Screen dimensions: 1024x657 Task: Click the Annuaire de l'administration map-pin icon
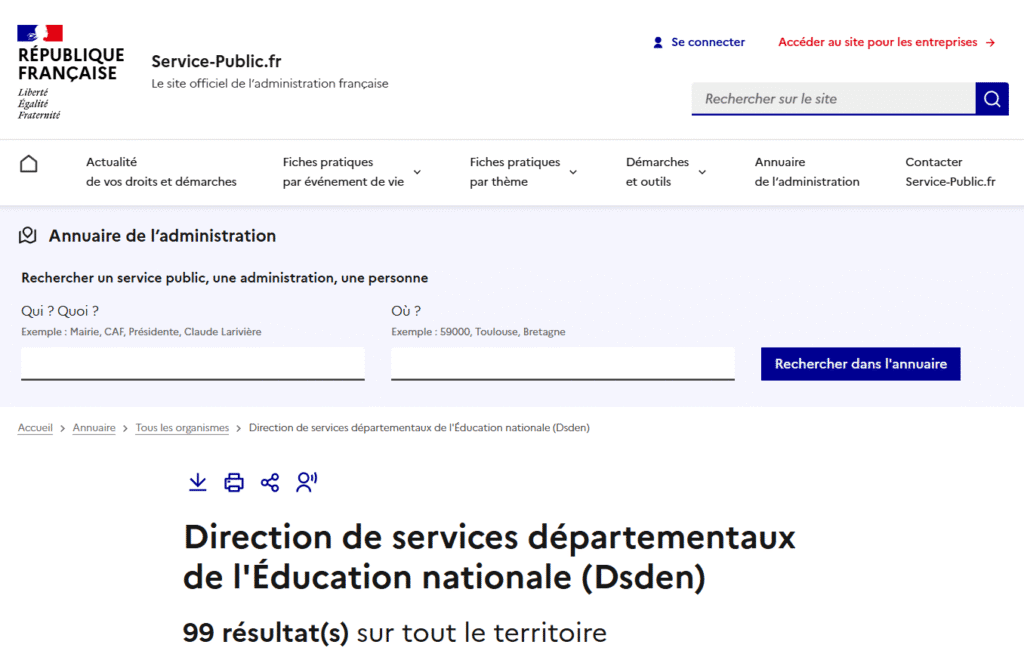coord(27,235)
